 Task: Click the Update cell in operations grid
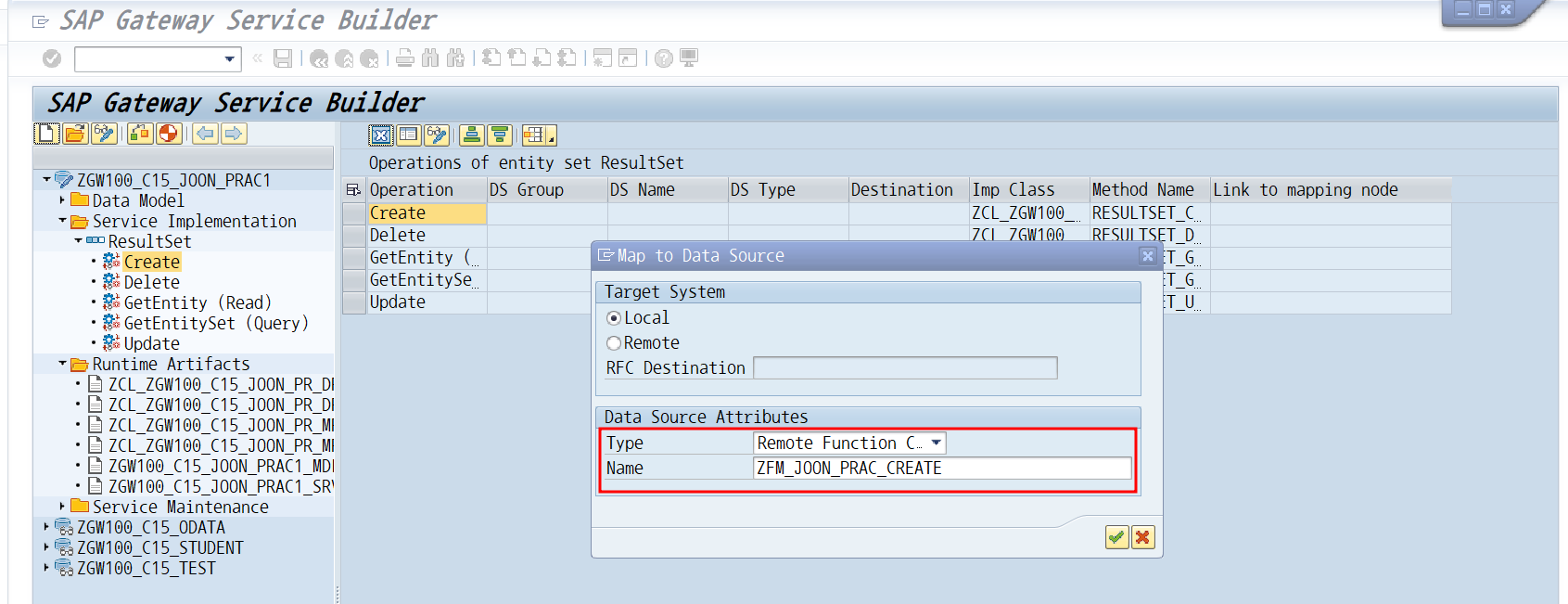click(427, 302)
